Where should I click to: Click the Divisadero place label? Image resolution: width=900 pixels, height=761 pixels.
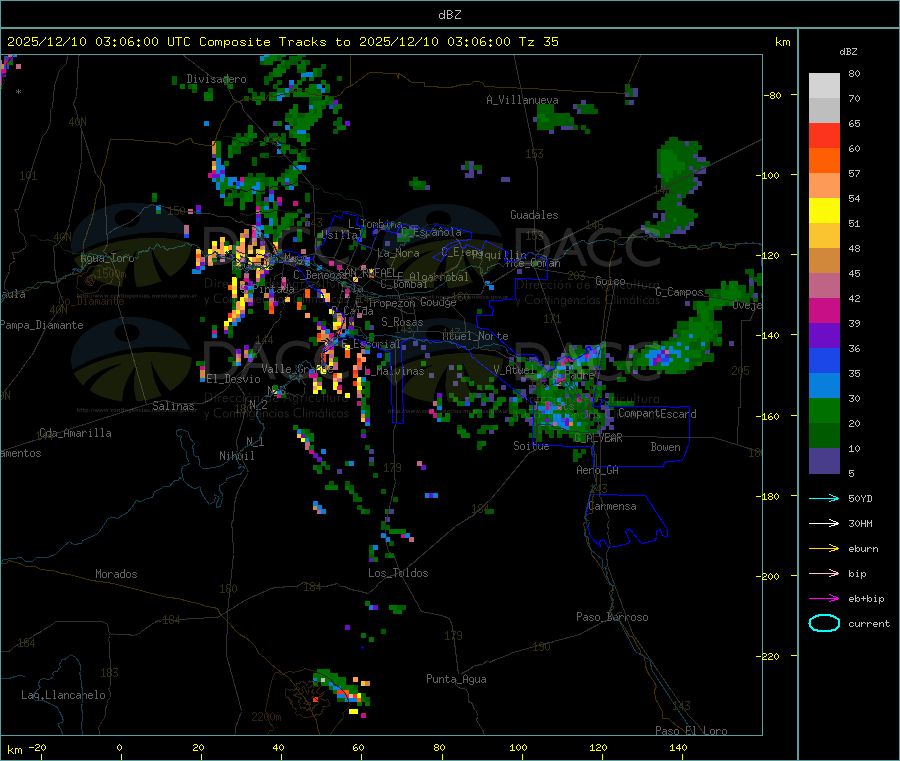pos(216,79)
